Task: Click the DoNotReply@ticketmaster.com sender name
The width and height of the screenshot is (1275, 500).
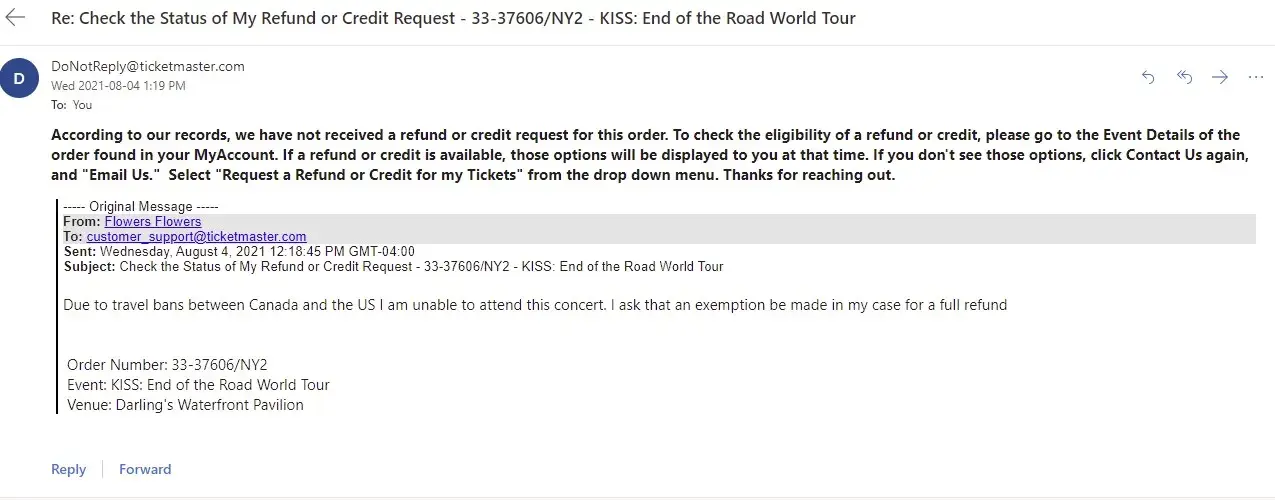Action: (148, 66)
